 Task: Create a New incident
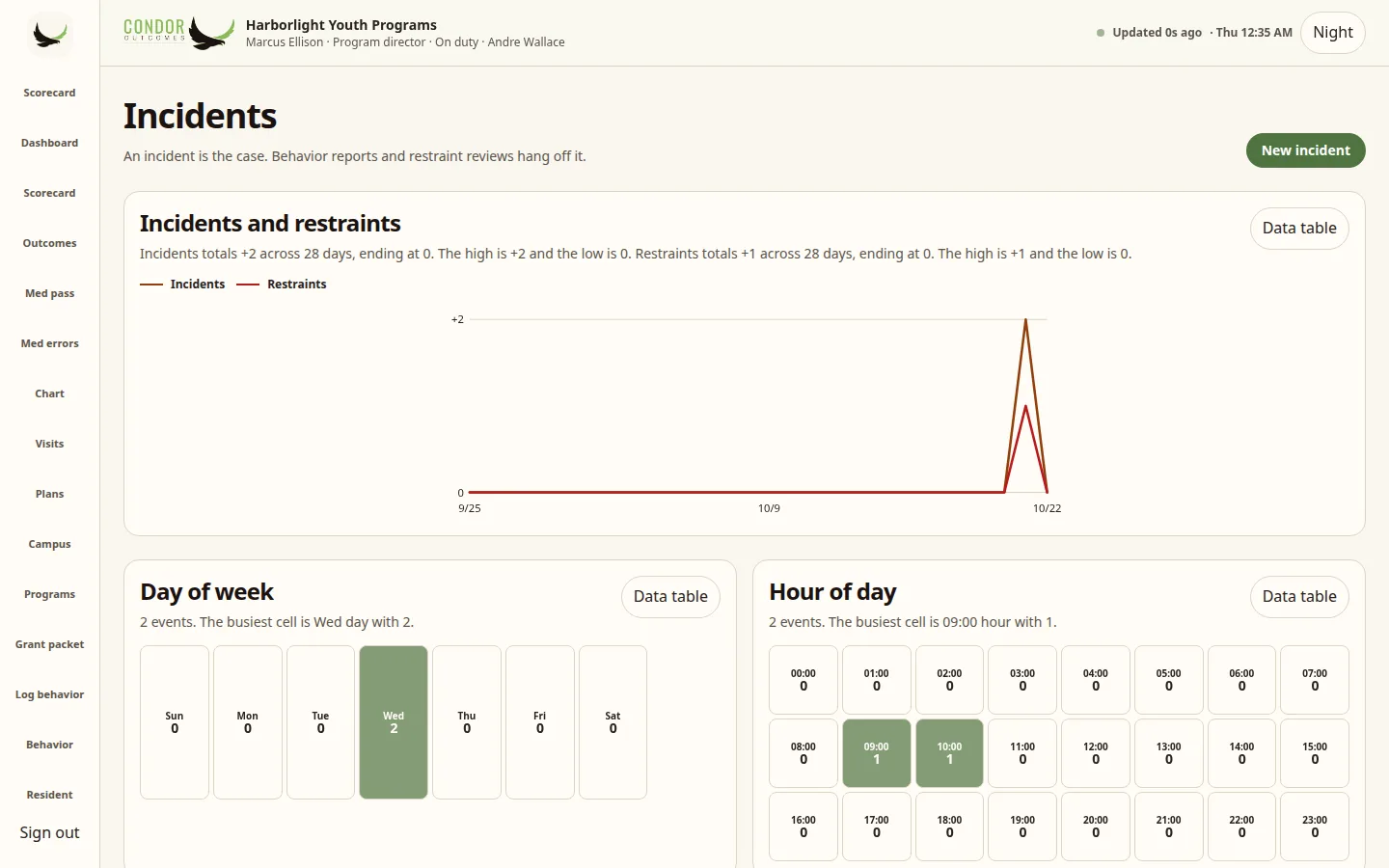click(1306, 150)
